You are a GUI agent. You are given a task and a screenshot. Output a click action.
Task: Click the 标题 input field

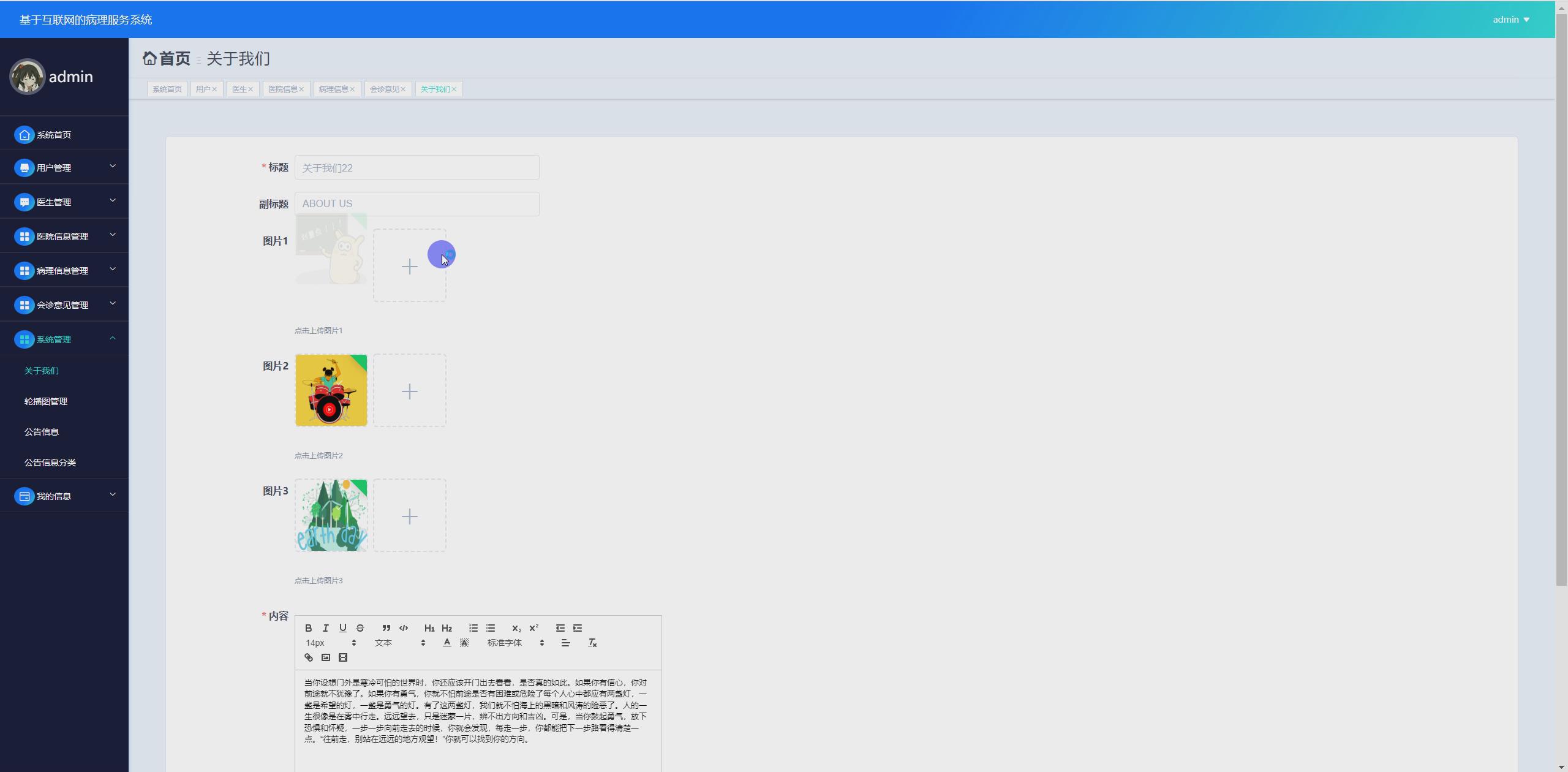417,168
